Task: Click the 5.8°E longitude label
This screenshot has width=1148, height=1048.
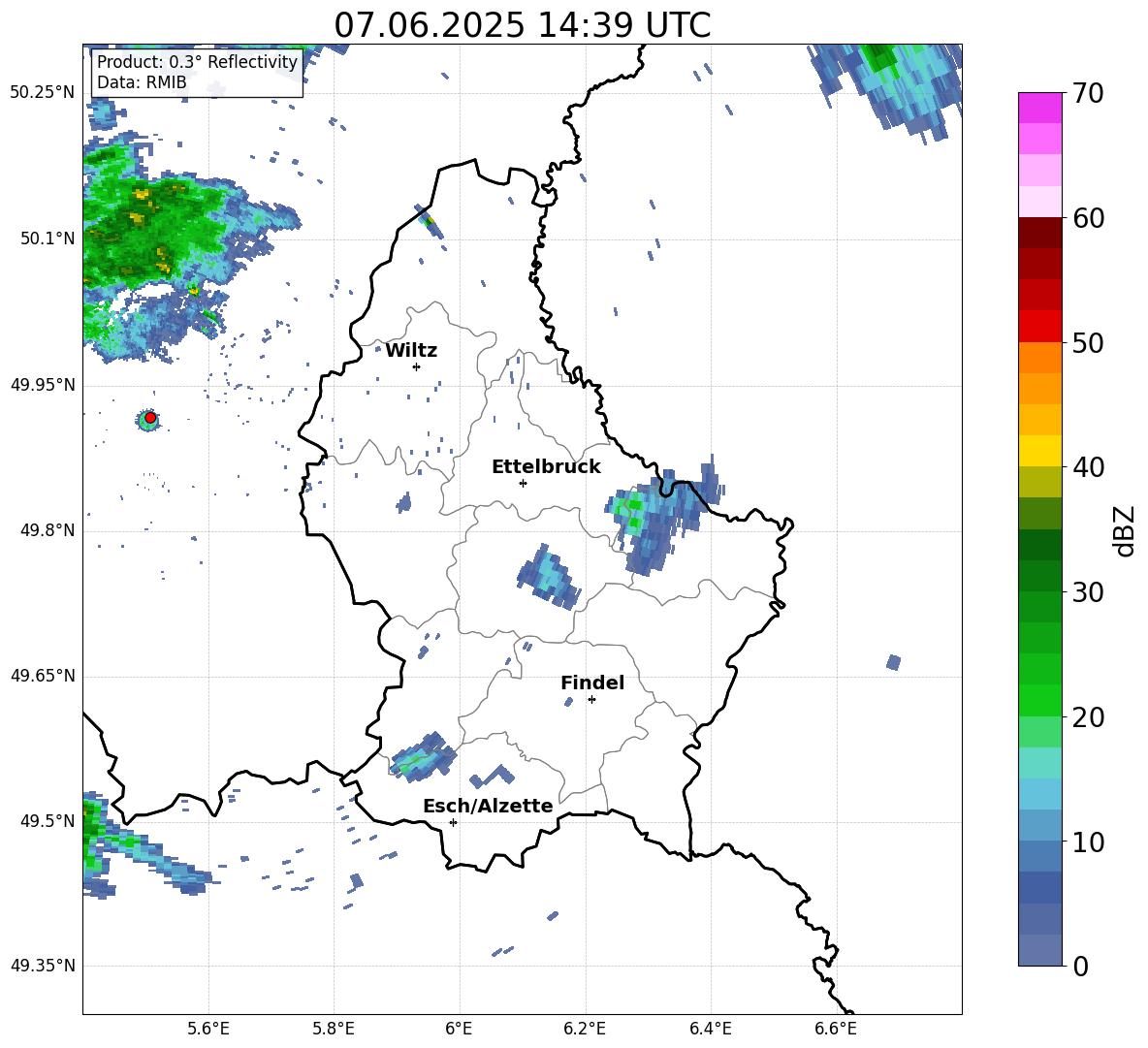Action: pos(334,1029)
